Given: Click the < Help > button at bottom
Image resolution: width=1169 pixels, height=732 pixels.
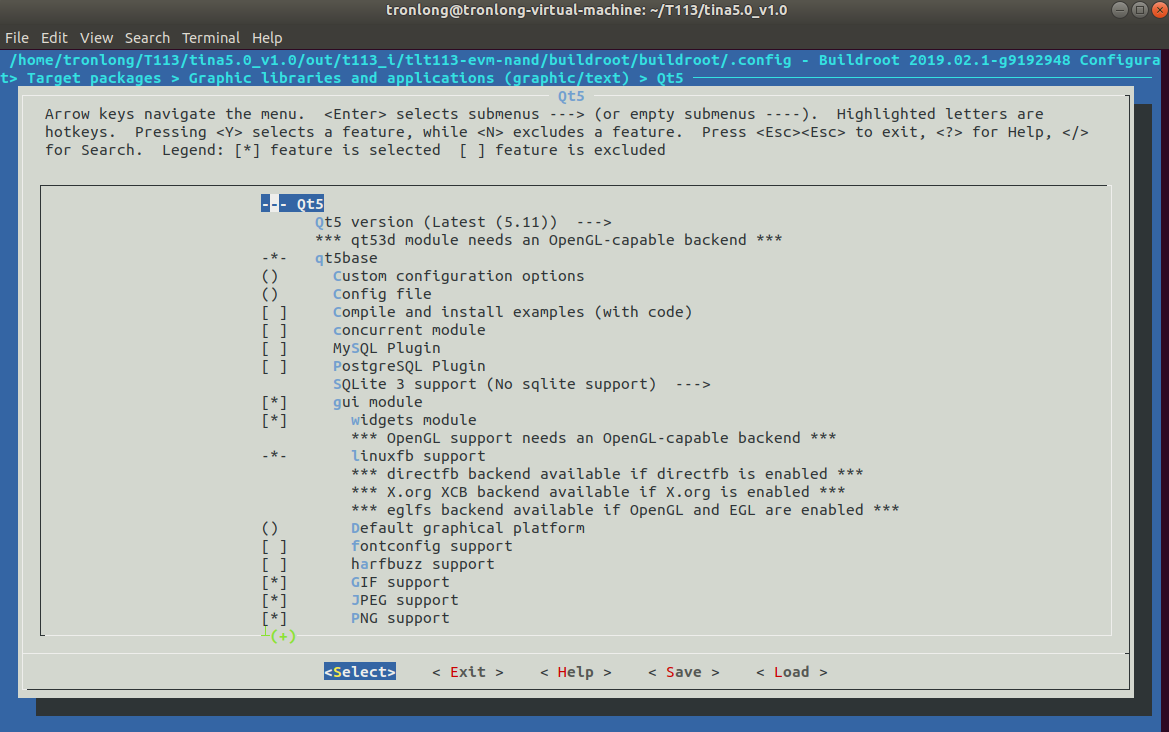Looking at the screenshot, I should (x=576, y=672).
